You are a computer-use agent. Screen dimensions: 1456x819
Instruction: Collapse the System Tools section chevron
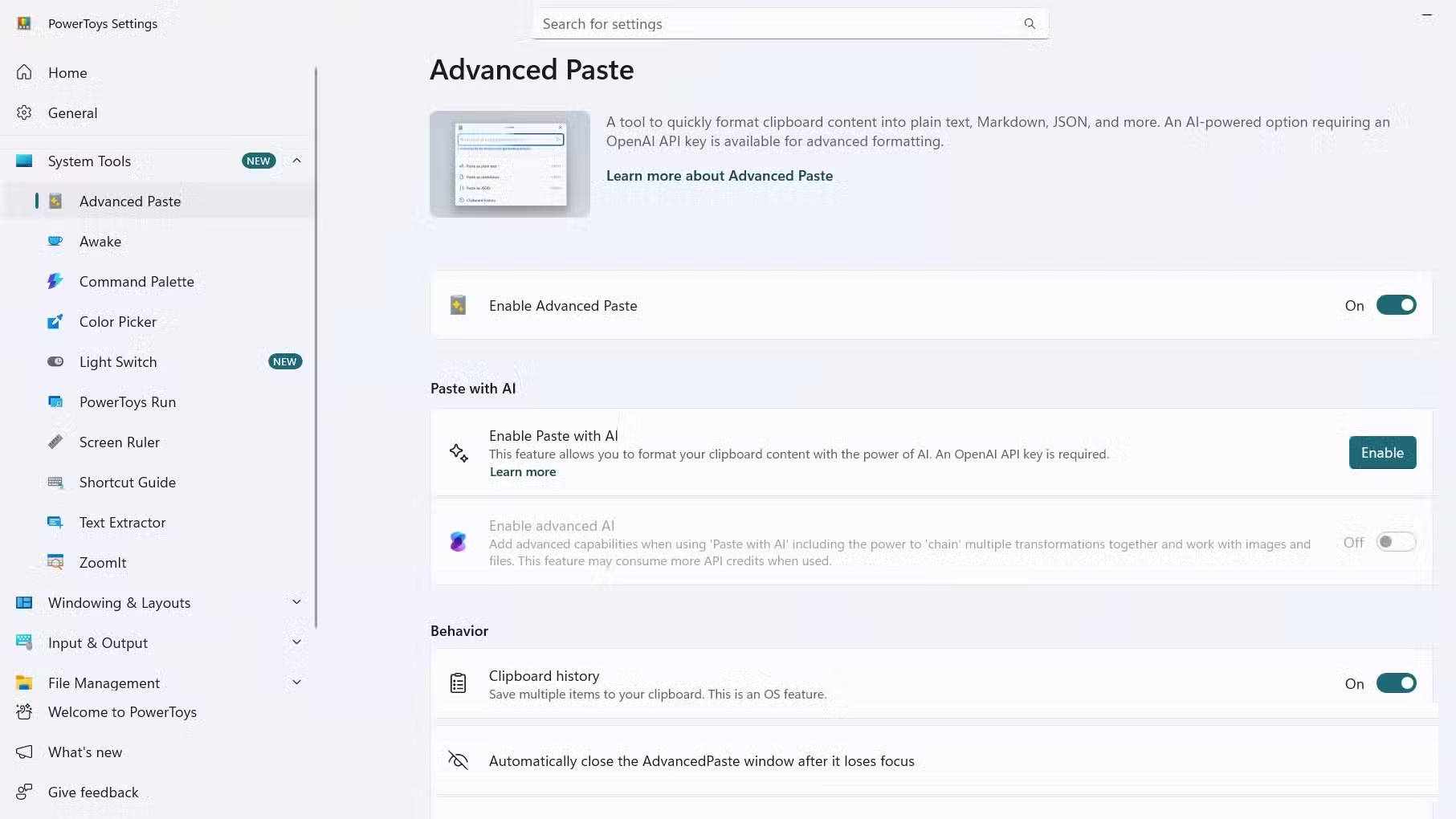(296, 161)
